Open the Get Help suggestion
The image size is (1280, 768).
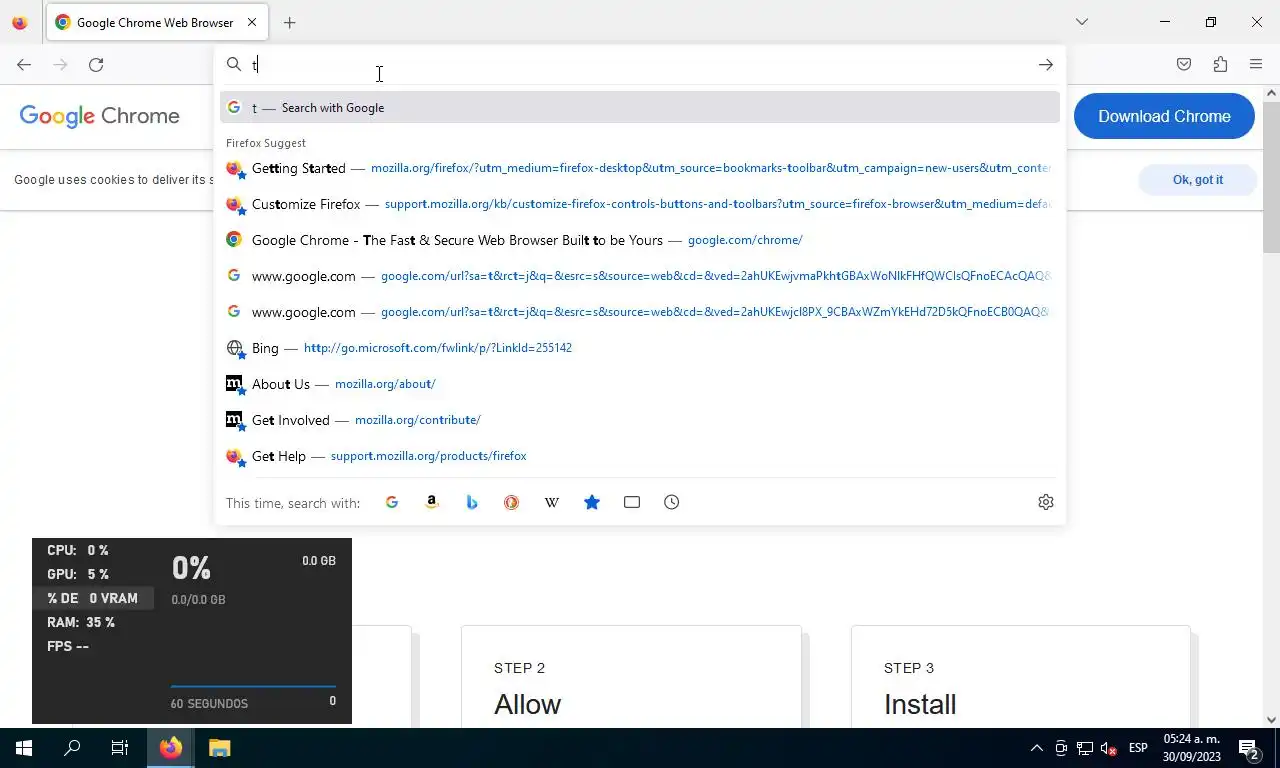[x=640, y=456]
